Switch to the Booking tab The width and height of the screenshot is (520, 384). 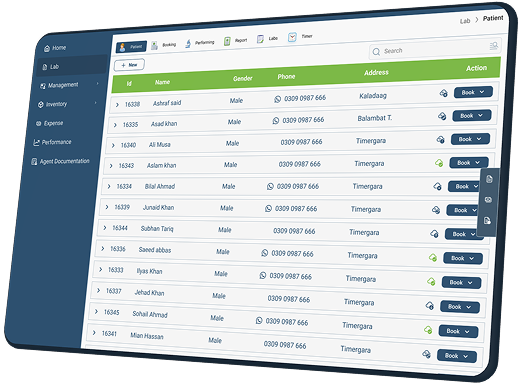click(x=163, y=45)
